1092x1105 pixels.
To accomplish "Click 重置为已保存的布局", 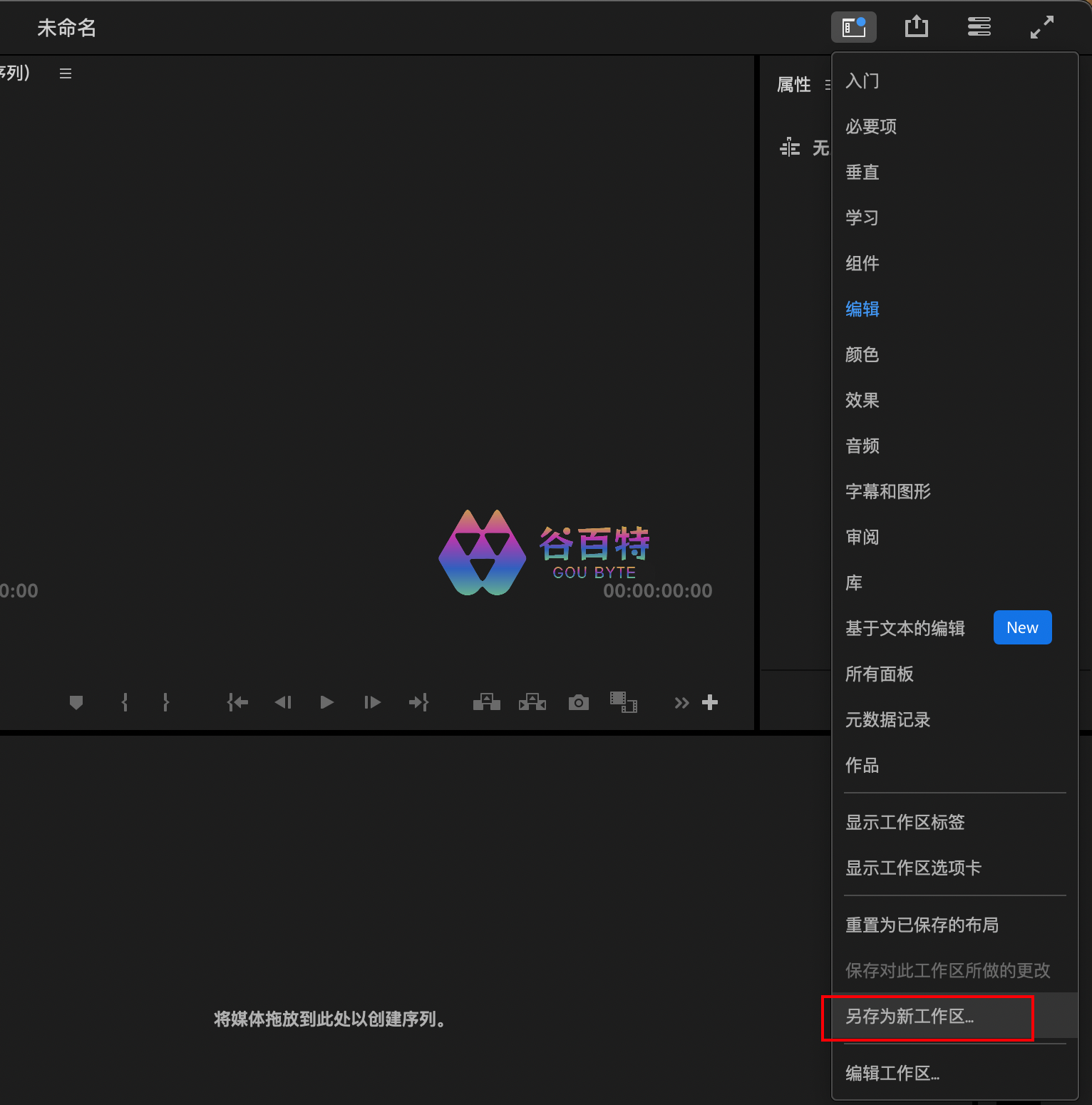I will [922, 925].
